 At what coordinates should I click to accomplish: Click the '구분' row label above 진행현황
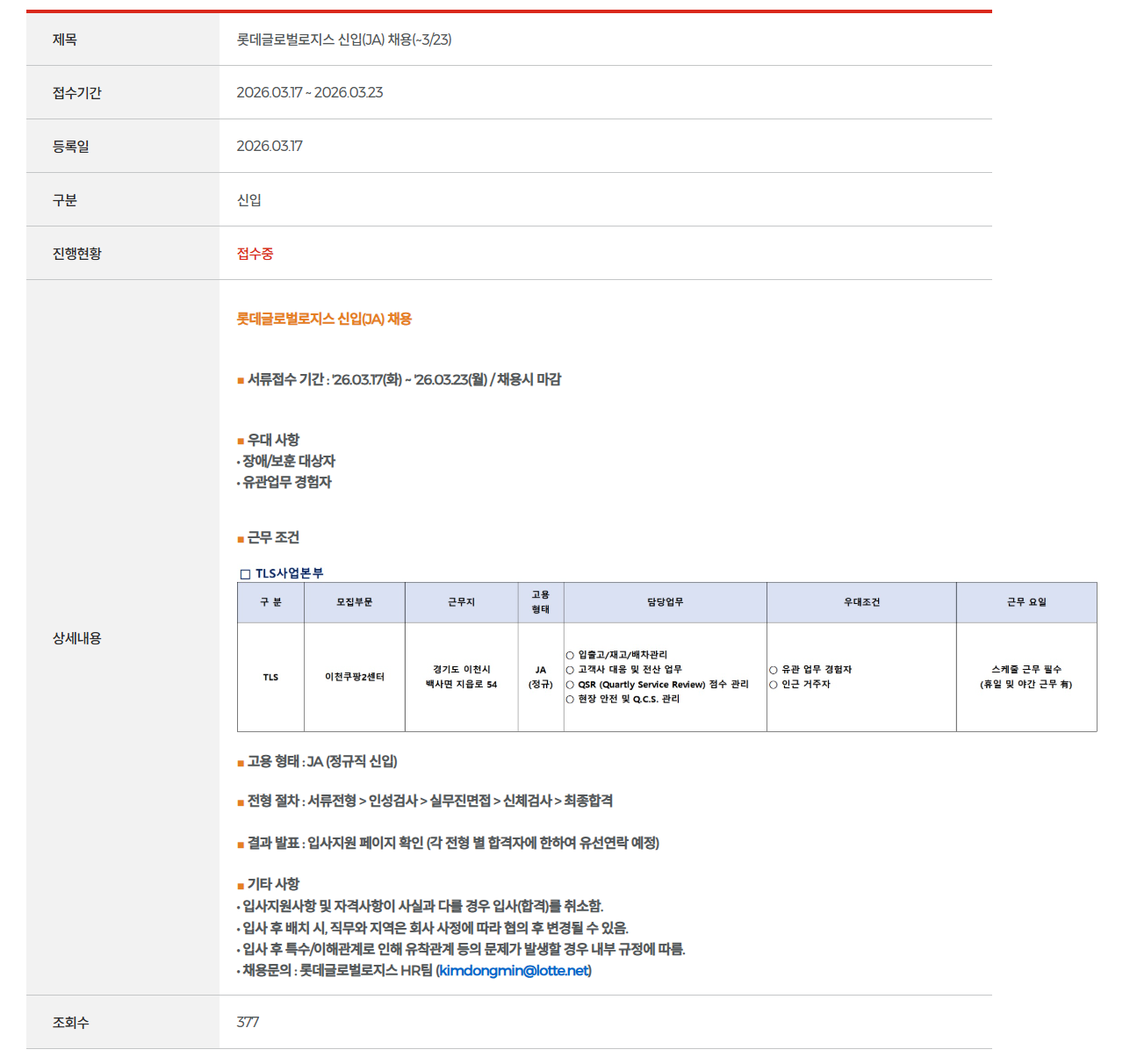pyautogui.click(x=65, y=200)
